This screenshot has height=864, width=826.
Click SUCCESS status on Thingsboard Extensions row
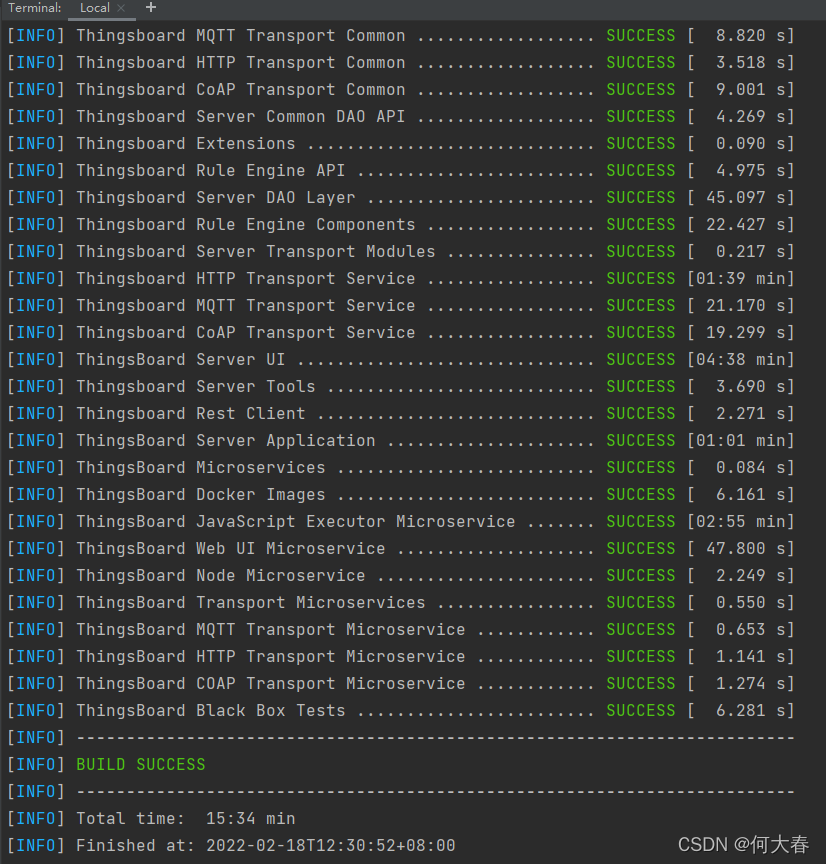tap(641, 144)
